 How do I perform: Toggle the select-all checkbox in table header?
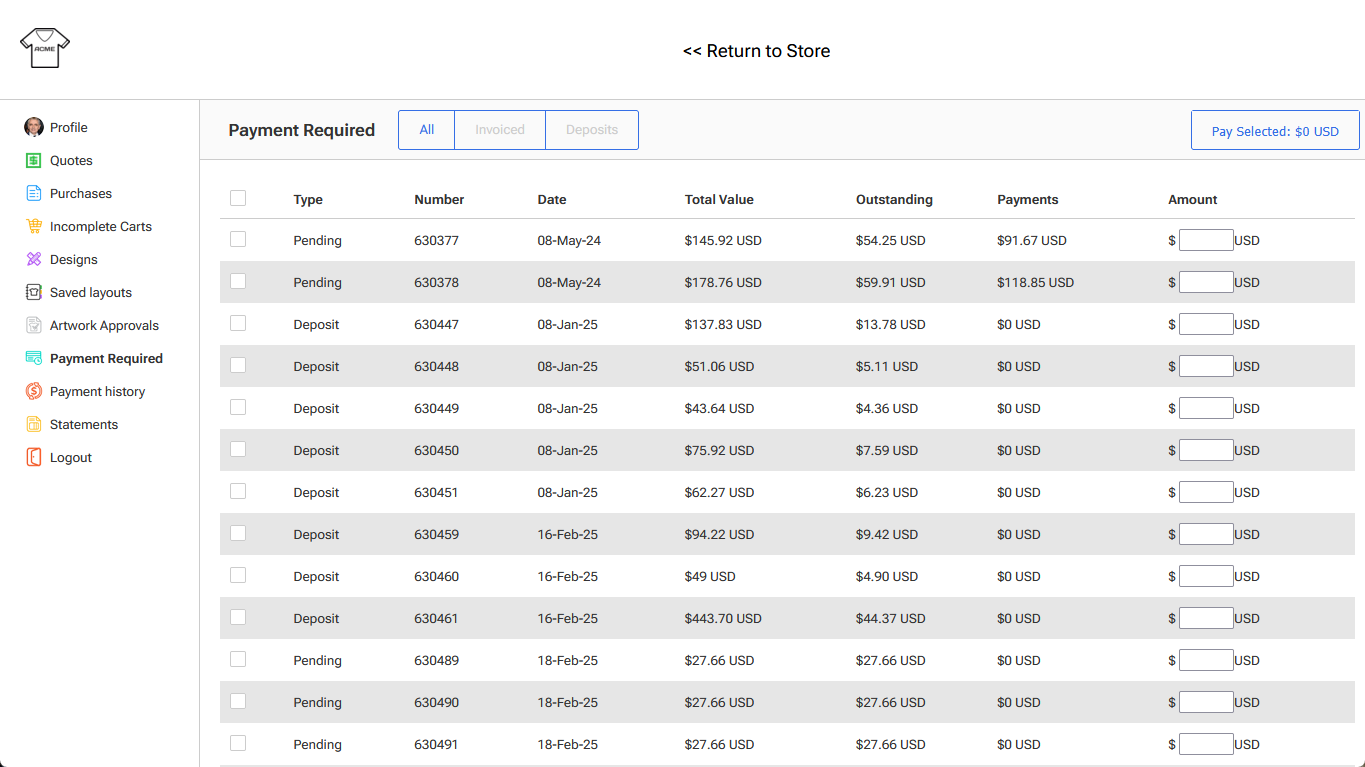[x=238, y=198]
